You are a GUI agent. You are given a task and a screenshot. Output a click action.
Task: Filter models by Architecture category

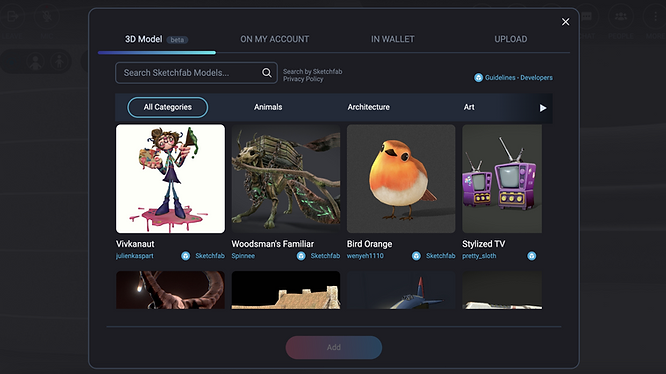pos(368,107)
